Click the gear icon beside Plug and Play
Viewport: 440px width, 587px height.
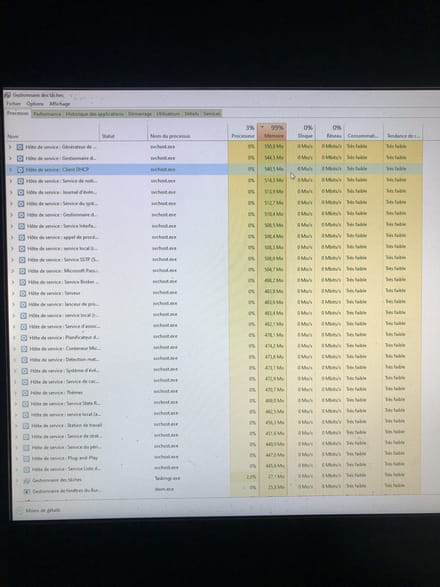click(26, 458)
